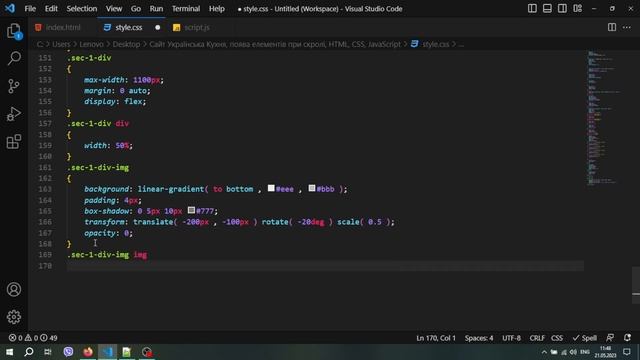Image resolution: width=640 pixels, height=360 pixels.
Task: Click the .sec-1-div-img selector text
Action: click(x=98, y=167)
